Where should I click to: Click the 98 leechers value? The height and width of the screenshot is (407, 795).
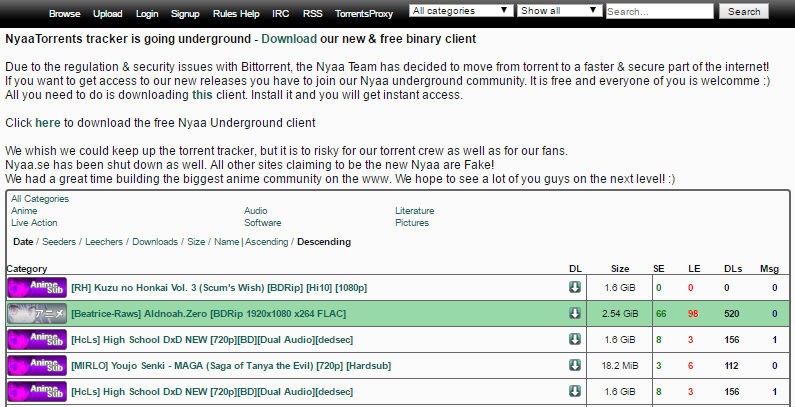[693, 314]
